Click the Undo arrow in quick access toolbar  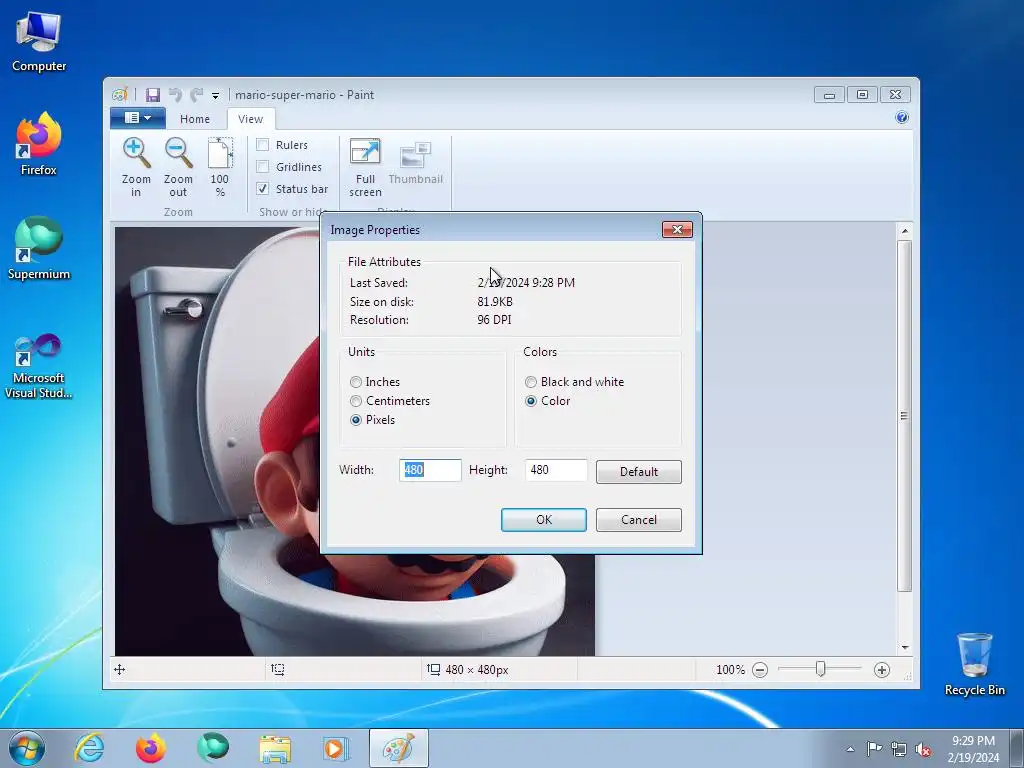pyautogui.click(x=175, y=95)
